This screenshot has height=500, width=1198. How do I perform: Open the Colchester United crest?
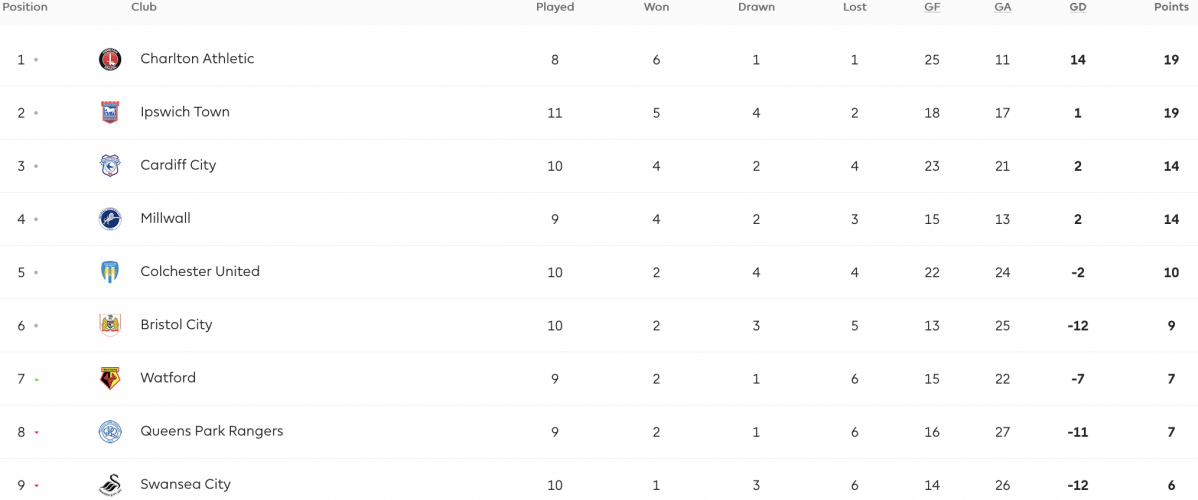point(110,271)
